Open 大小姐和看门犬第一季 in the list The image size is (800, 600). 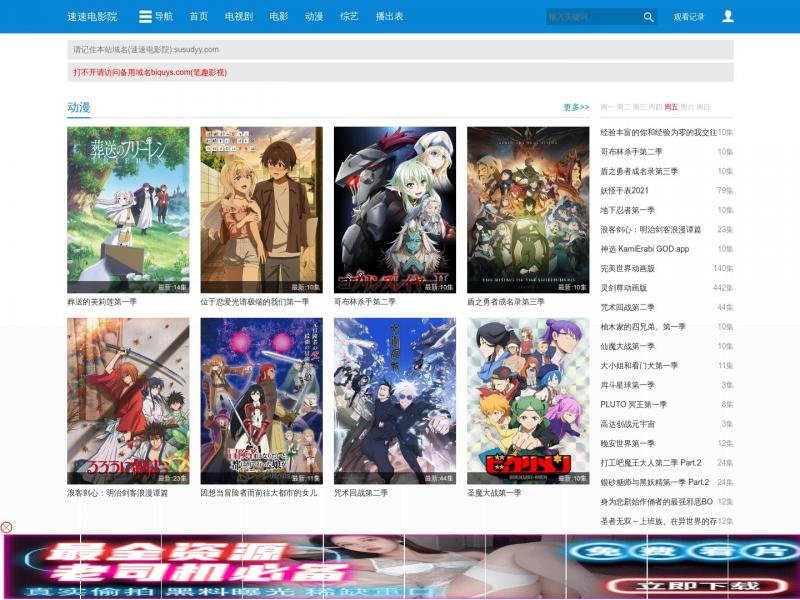pyautogui.click(x=639, y=365)
